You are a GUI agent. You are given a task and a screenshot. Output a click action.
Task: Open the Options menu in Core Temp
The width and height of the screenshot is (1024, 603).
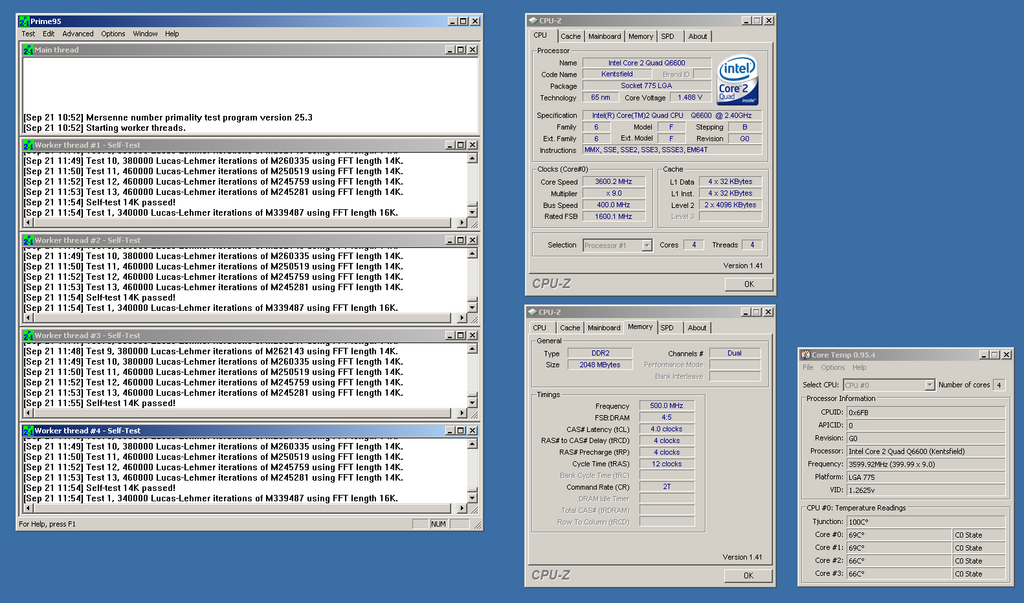(832, 368)
